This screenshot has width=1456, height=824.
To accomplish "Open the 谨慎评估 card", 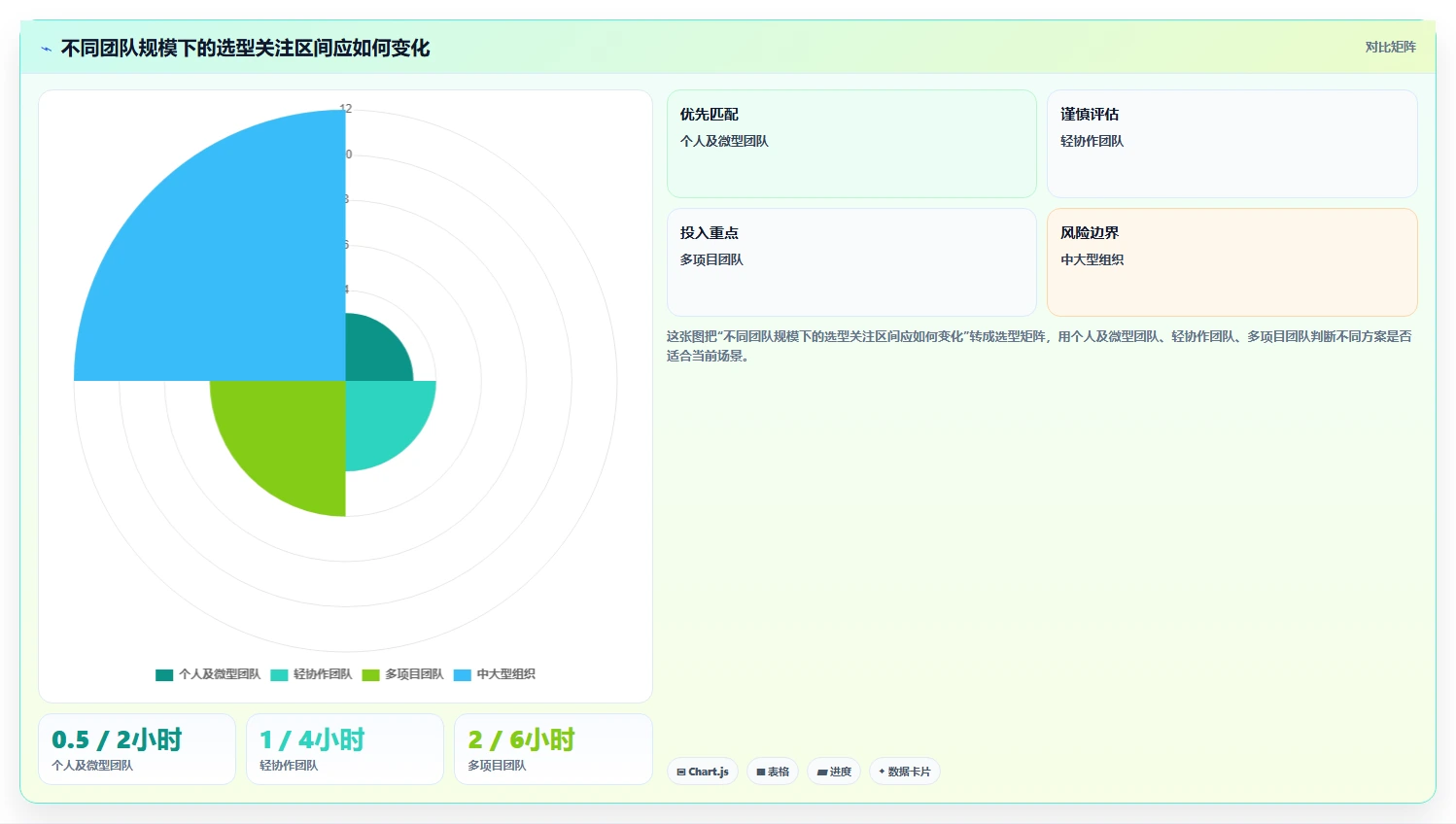I will (x=1231, y=144).
